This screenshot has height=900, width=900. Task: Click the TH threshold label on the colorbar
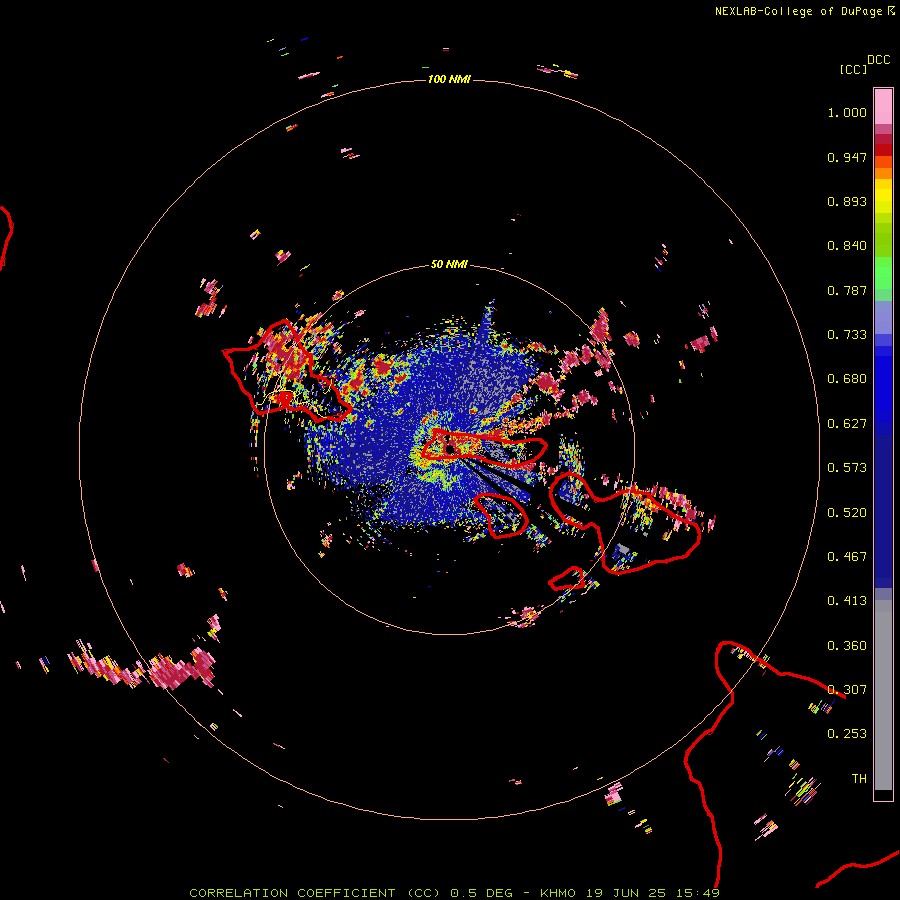pos(859,779)
